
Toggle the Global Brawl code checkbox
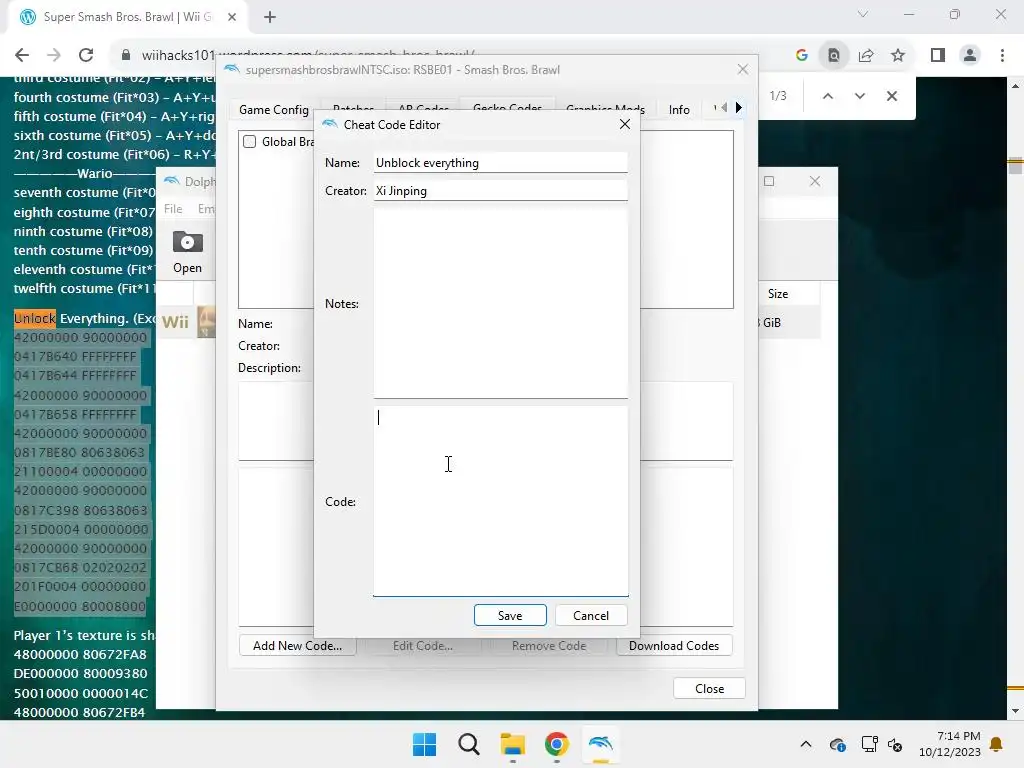249,142
